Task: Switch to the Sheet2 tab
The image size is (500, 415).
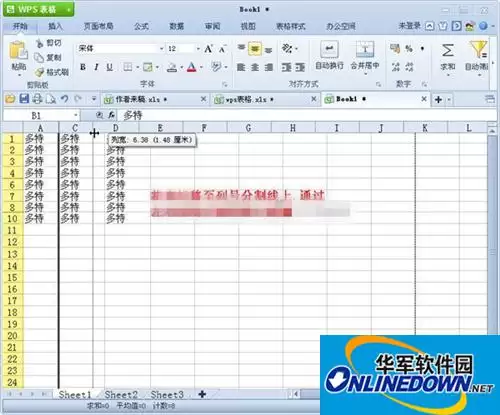Action: (x=121, y=395)
